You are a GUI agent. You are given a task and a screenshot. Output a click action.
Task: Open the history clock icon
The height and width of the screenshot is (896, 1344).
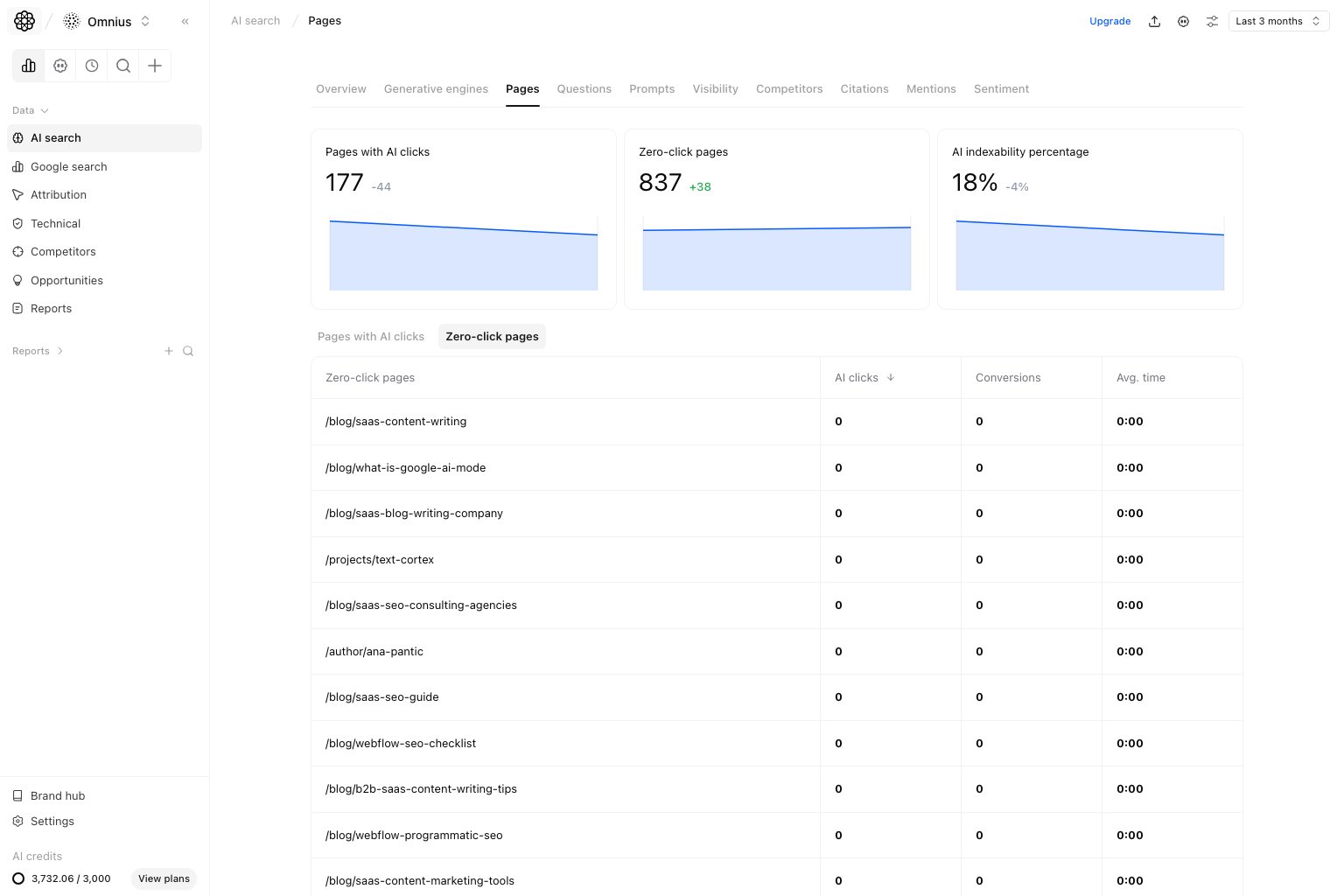pos(92,66)
